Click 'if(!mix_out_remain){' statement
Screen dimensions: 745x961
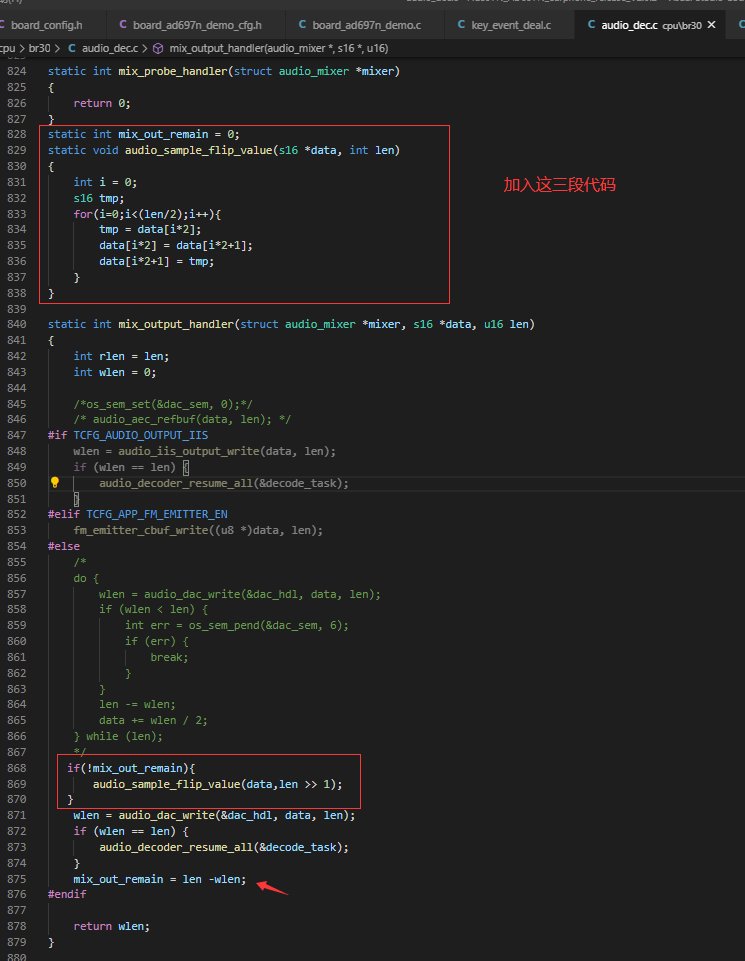click(131, 768)
